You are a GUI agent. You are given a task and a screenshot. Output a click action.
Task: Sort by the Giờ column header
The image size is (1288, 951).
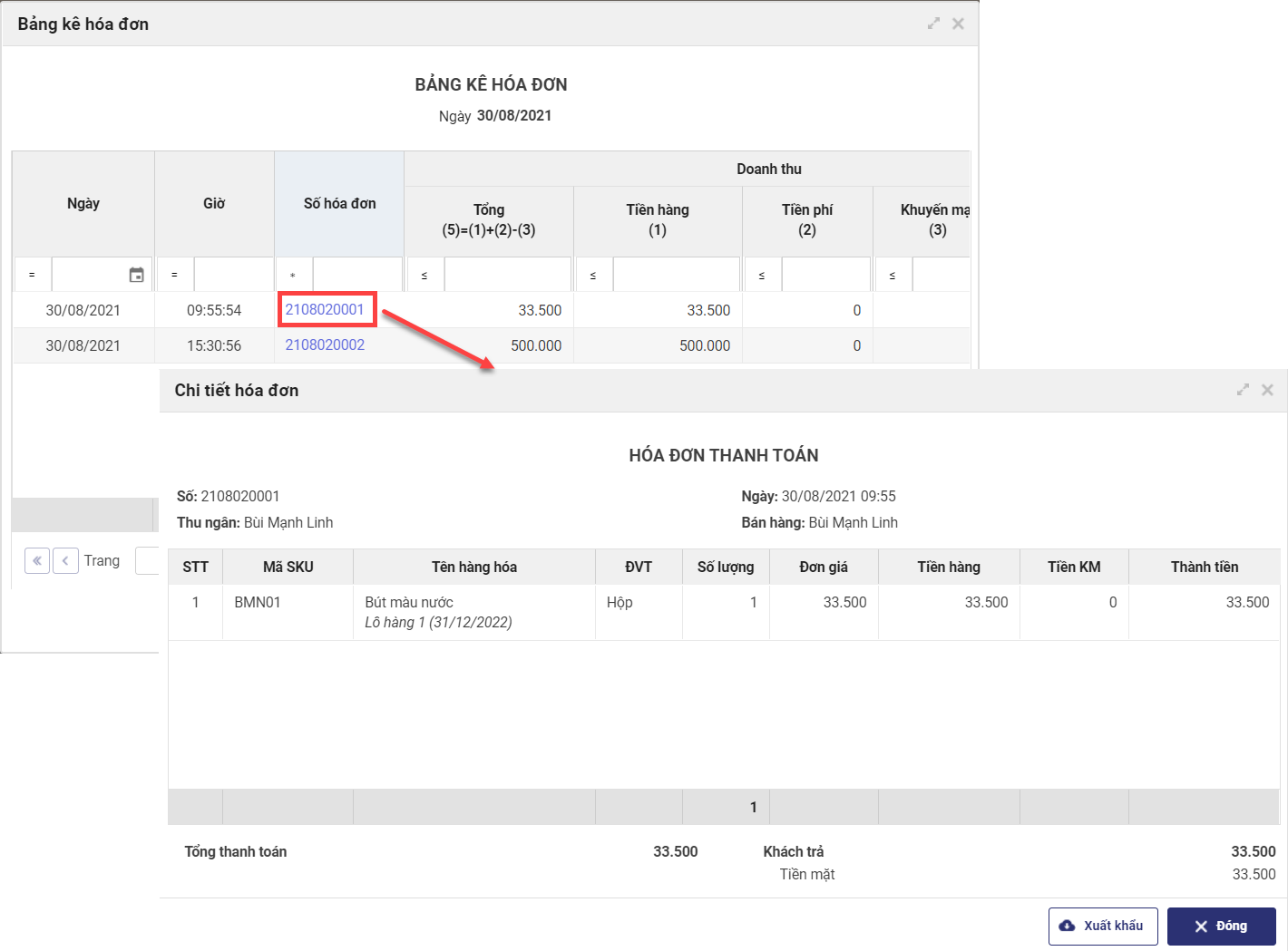click(x=214, y=204)
